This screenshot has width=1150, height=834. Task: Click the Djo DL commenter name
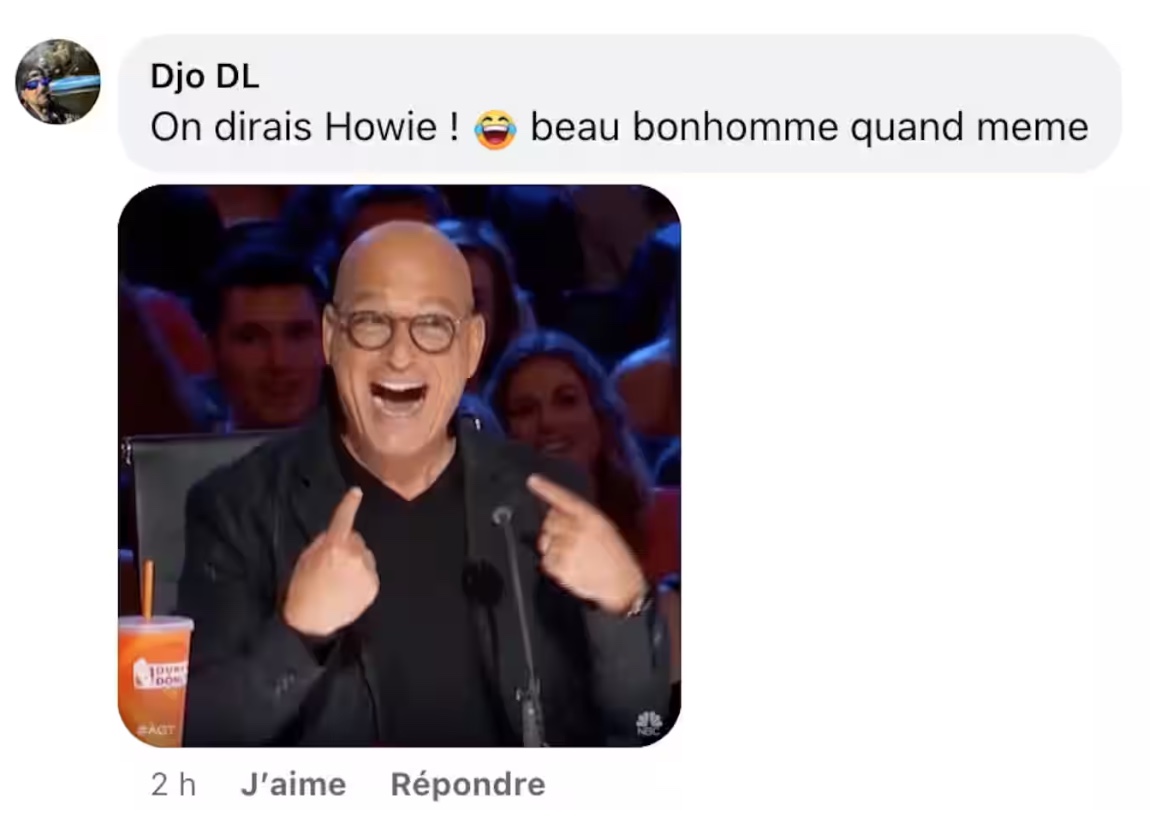205,76
